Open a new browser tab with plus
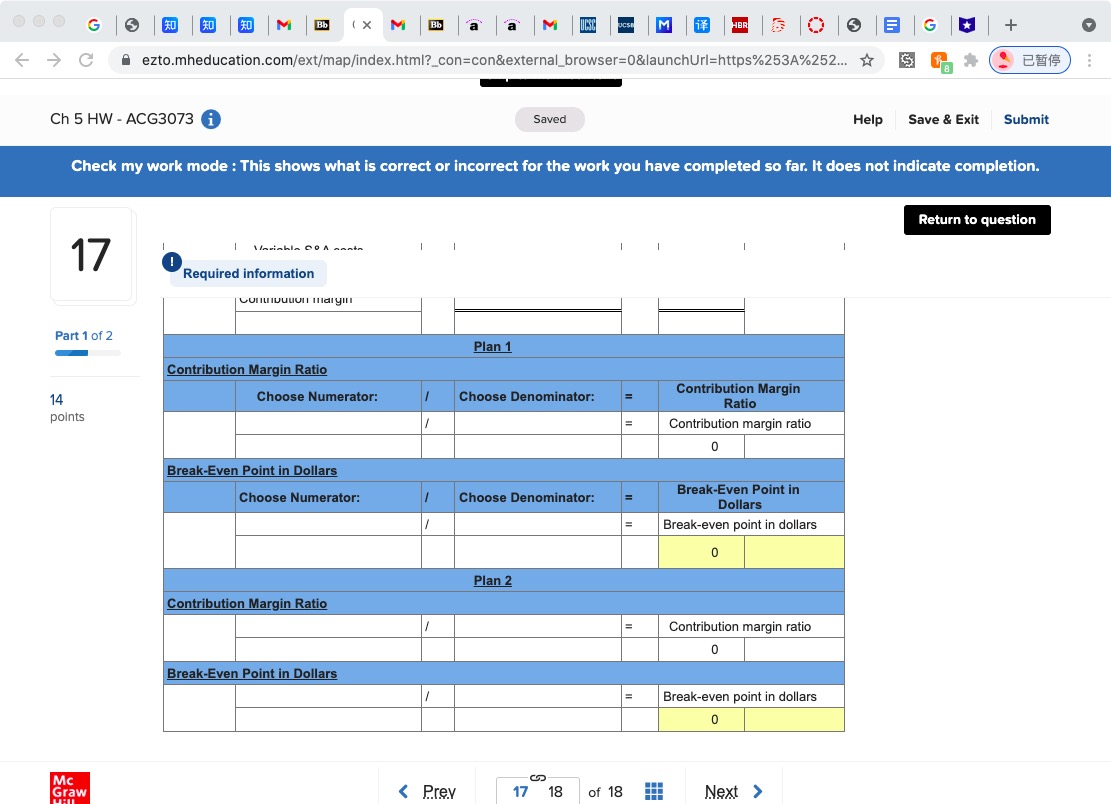The image size is (1111, 804). 1011,26
